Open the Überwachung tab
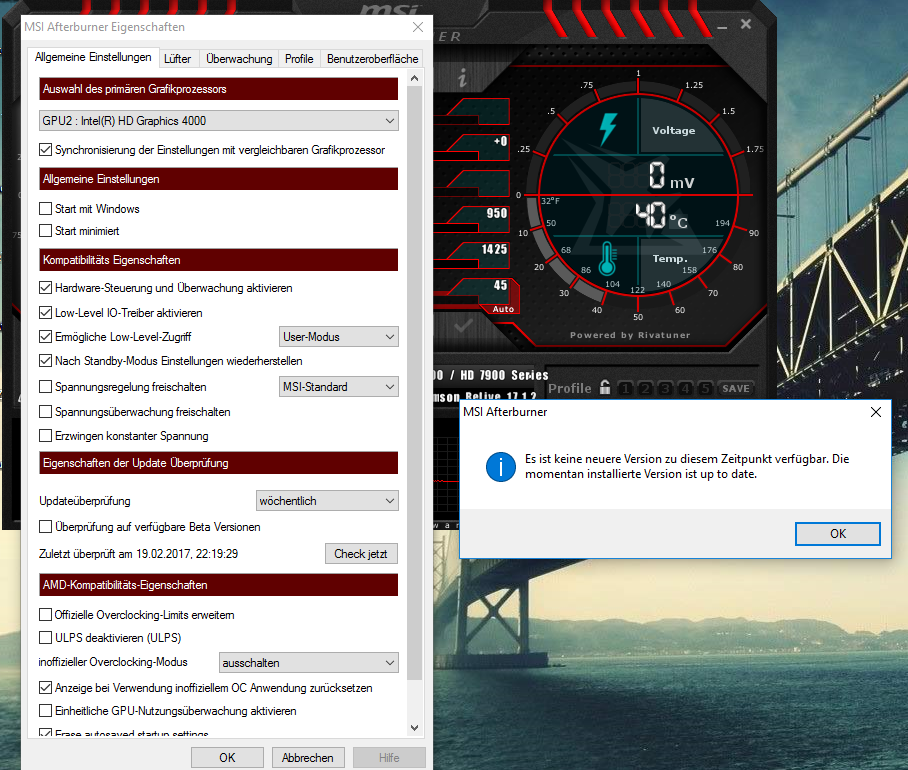Viewport: 908px width, 770px height. tap(239, 59)
